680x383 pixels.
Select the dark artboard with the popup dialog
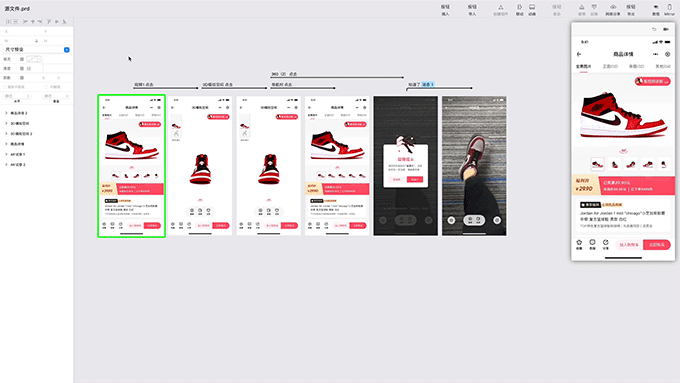pyautogui.click(x=405, y=166)
